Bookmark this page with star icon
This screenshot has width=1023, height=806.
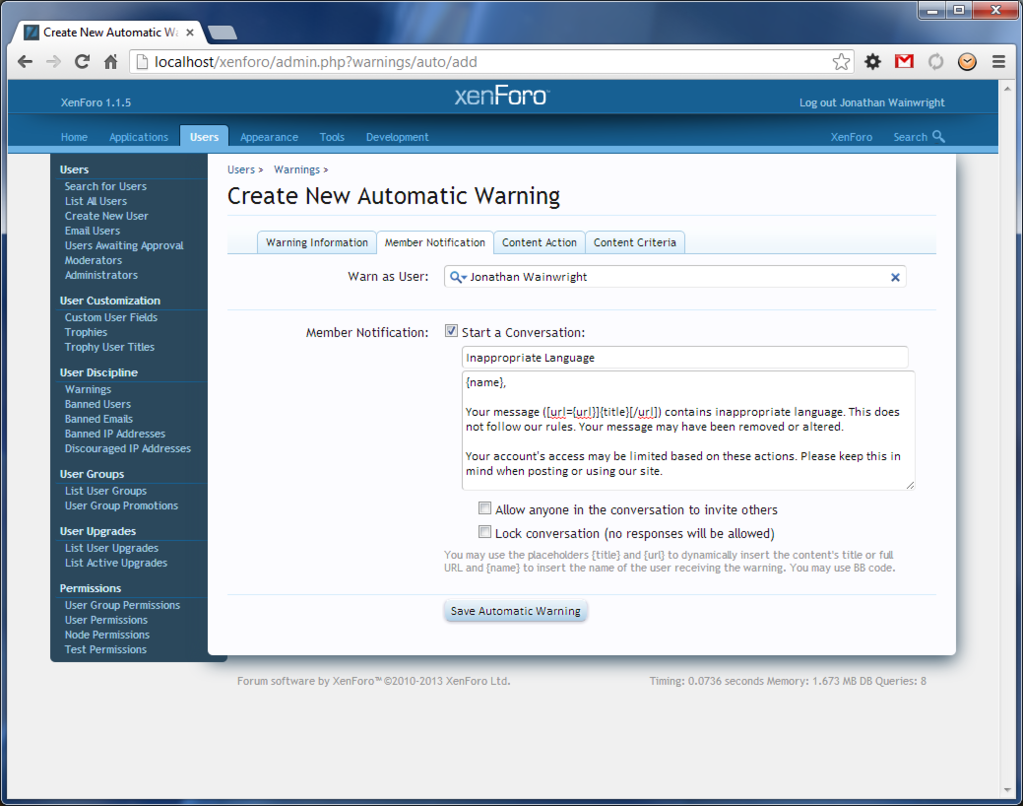[841, 62]
